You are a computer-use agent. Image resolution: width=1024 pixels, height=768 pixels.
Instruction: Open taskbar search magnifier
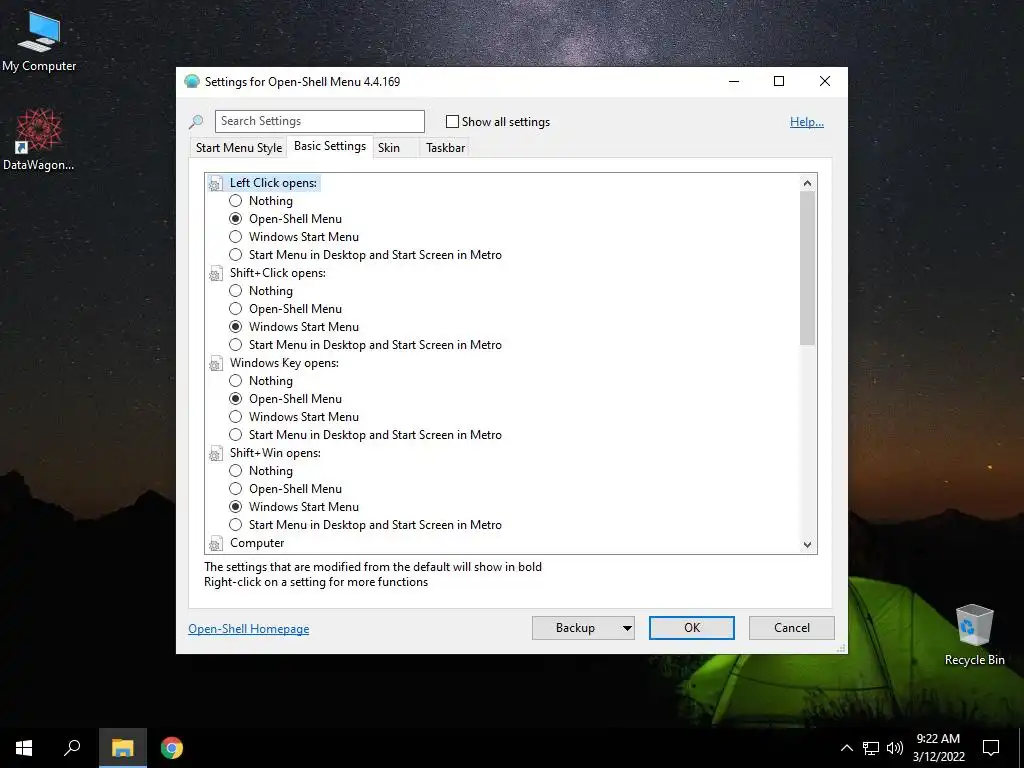72,748
